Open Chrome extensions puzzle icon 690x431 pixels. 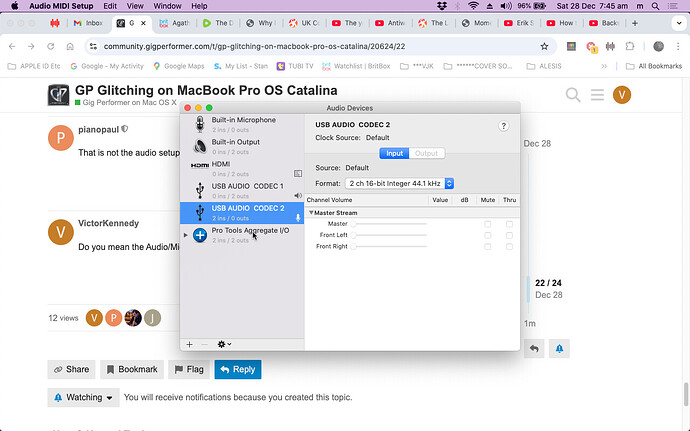click(630, 46)
